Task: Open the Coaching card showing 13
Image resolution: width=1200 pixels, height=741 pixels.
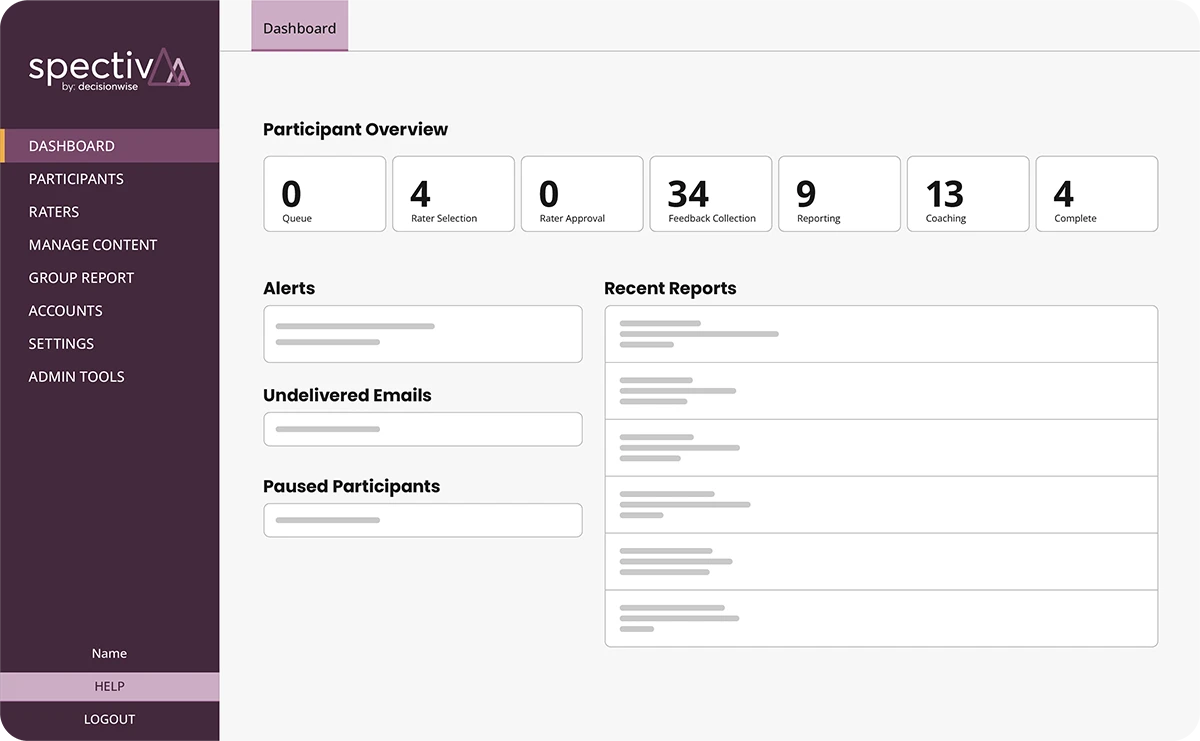Action: [968, 194]
